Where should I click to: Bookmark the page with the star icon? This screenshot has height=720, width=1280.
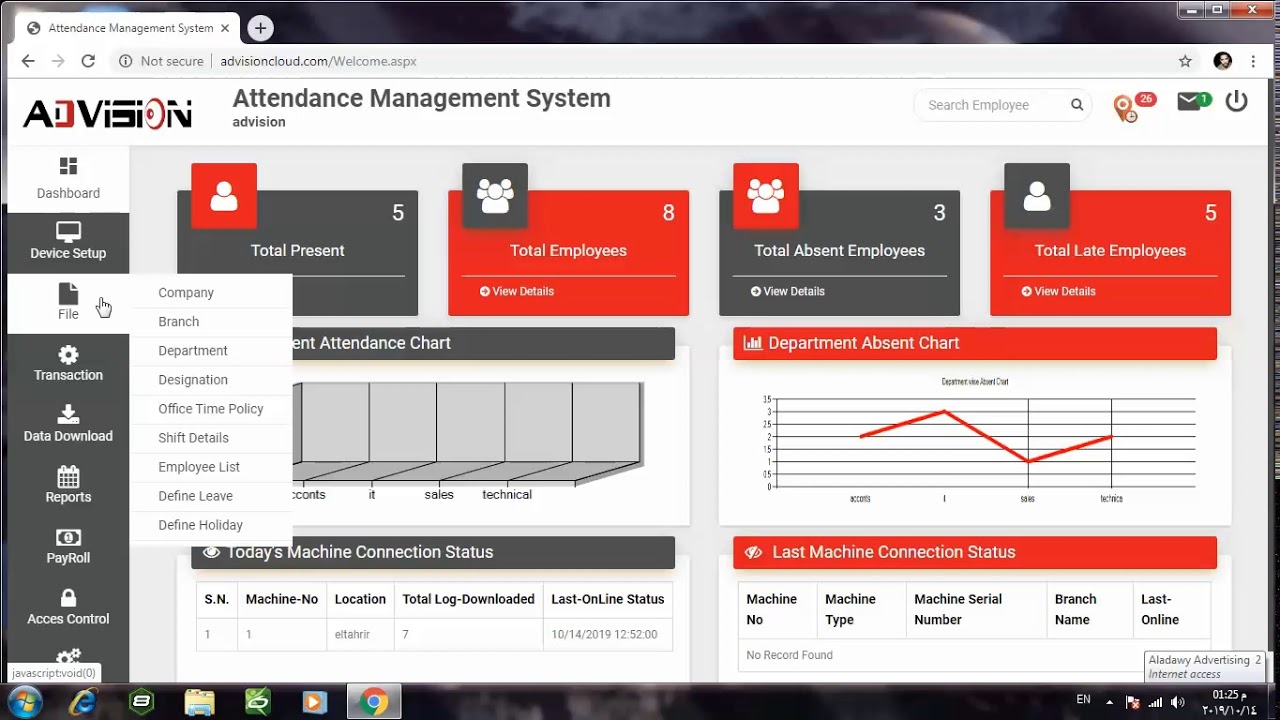1185,61
